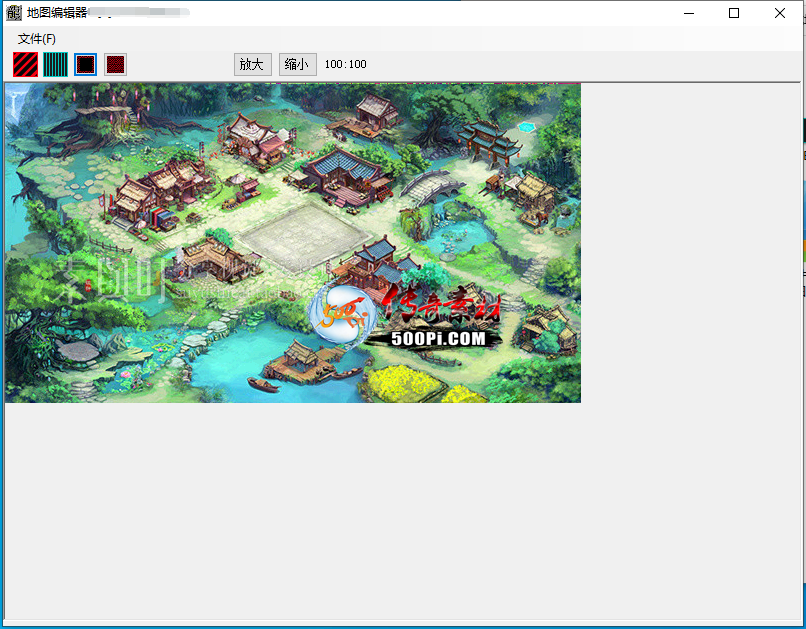Minimize the map editor window
This screenshot has width=806, height=629.
coord(689,13)
